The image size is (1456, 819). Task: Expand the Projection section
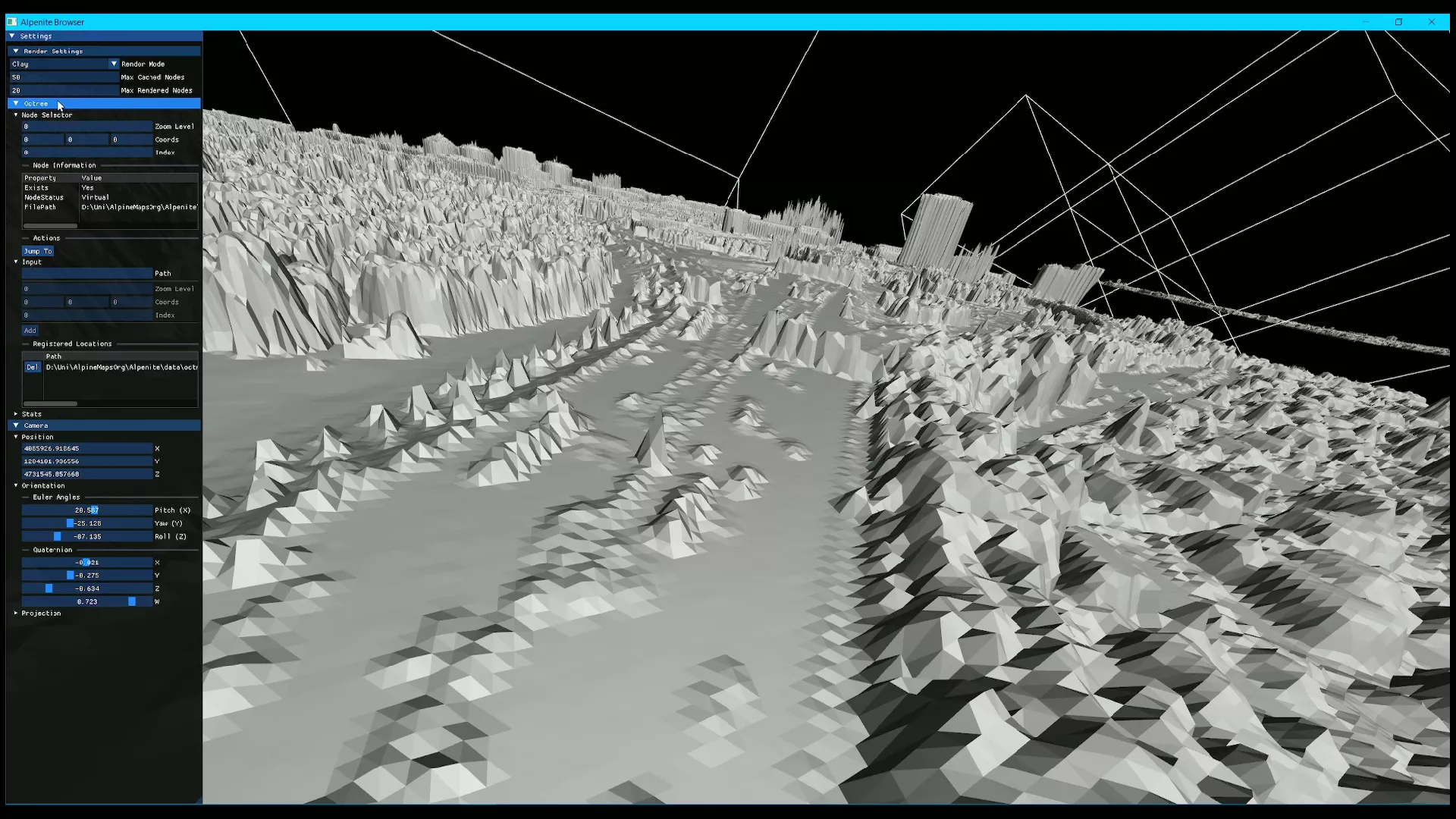pyautogui.click(x=16, y=613)
